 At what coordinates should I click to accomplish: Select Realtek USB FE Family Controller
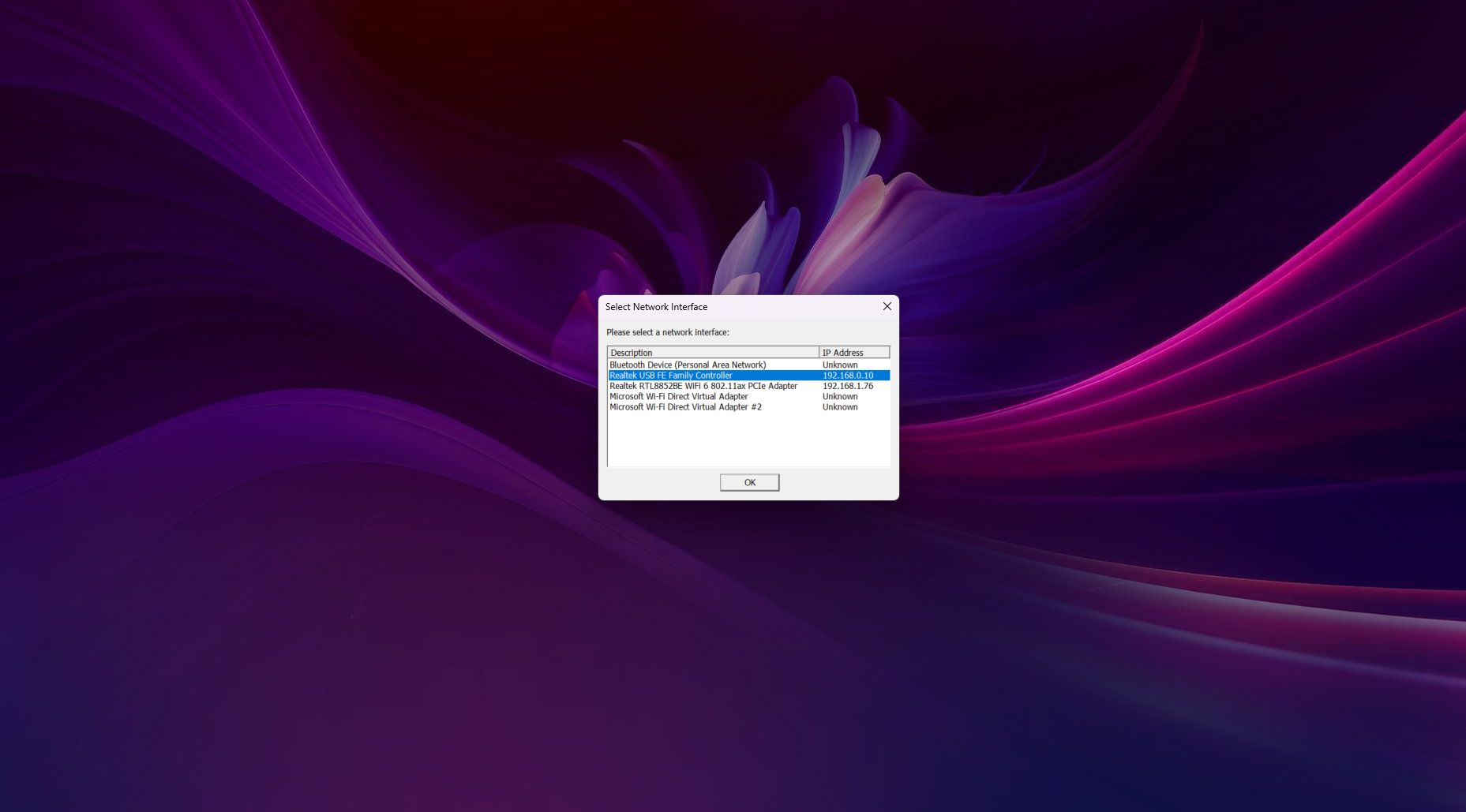[670, 376]
